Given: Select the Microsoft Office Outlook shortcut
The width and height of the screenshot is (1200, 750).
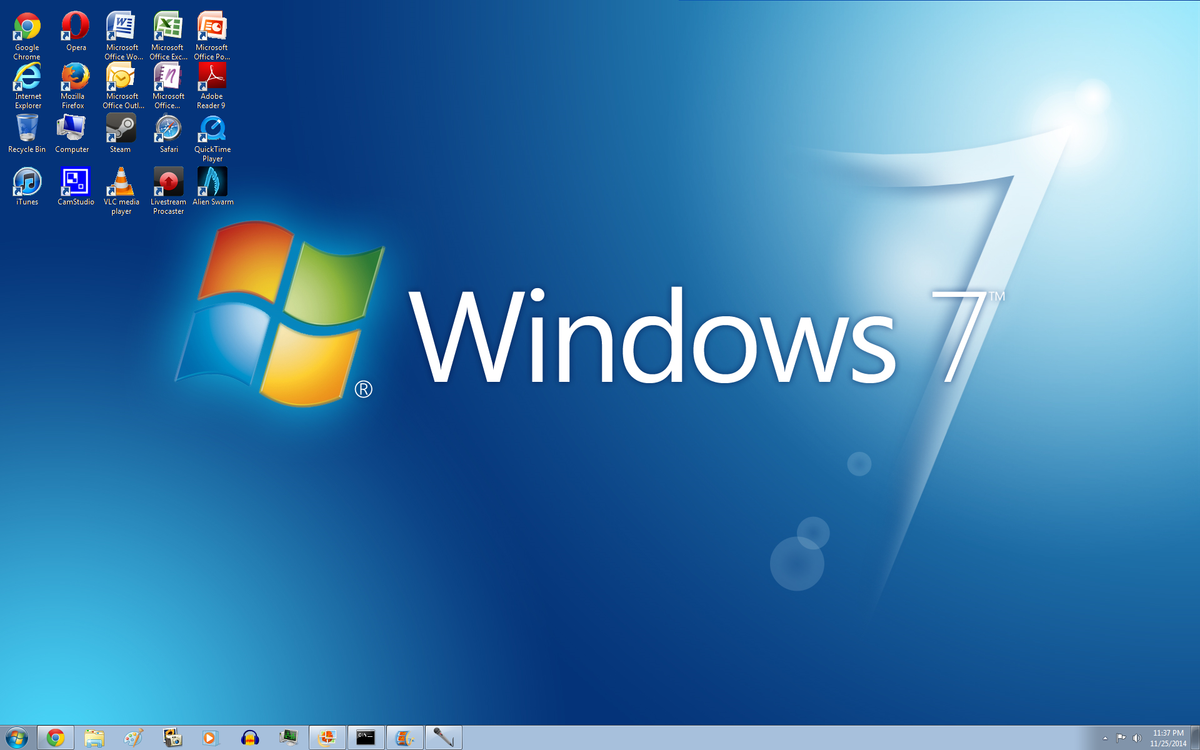Looking at the screenshot, I should click(x=122, y=86).
